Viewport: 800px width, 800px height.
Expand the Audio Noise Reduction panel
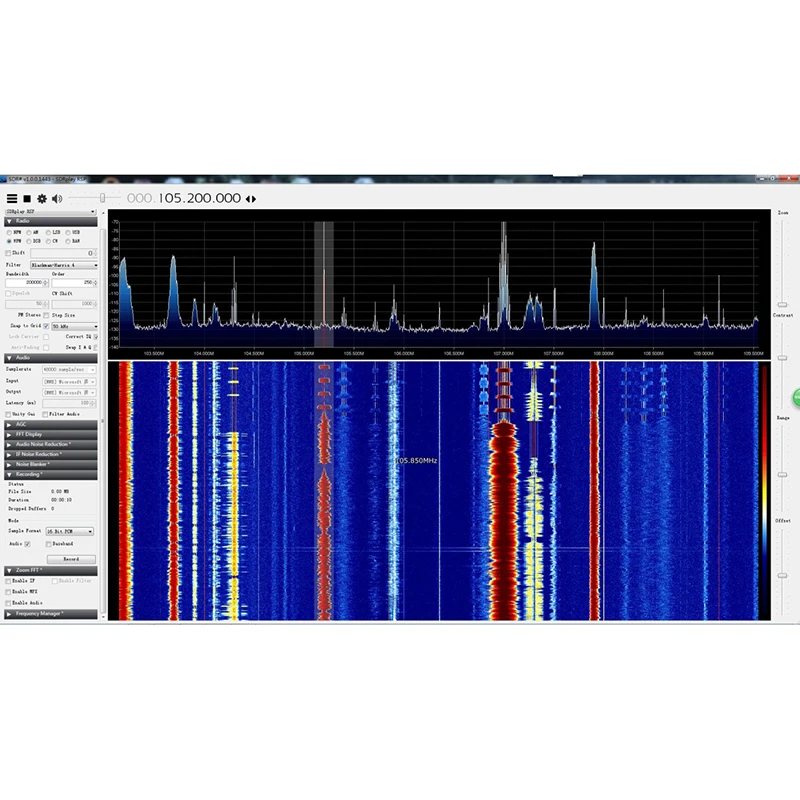pos(51,444)
